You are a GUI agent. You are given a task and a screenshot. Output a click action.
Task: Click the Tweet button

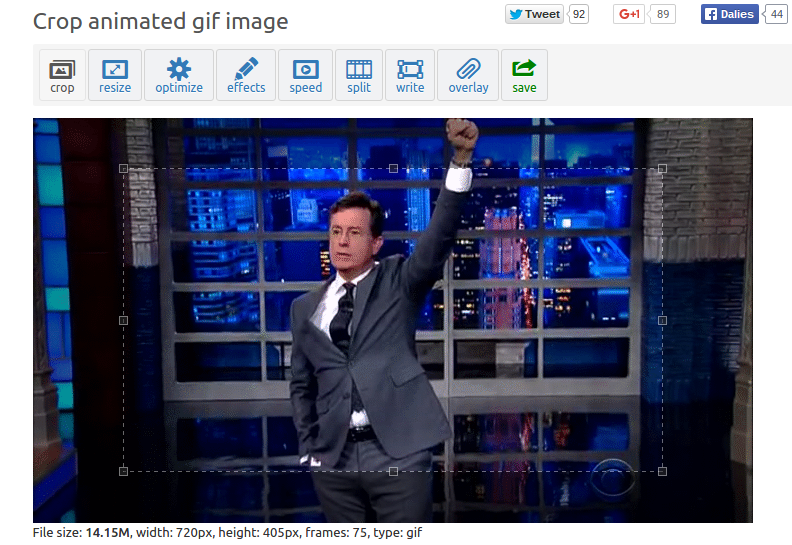click(534, 14)
